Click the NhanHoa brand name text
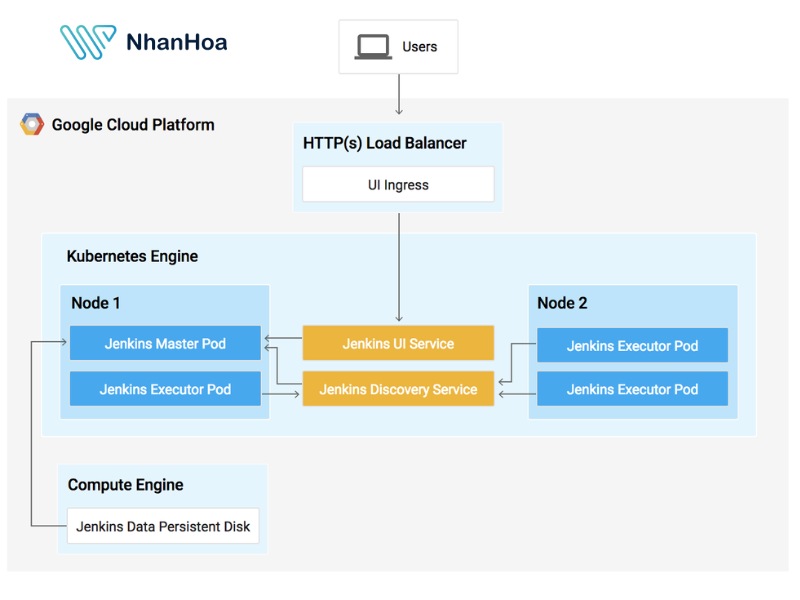The height and width of the screenshot is (600, 800). click(177, 42)
